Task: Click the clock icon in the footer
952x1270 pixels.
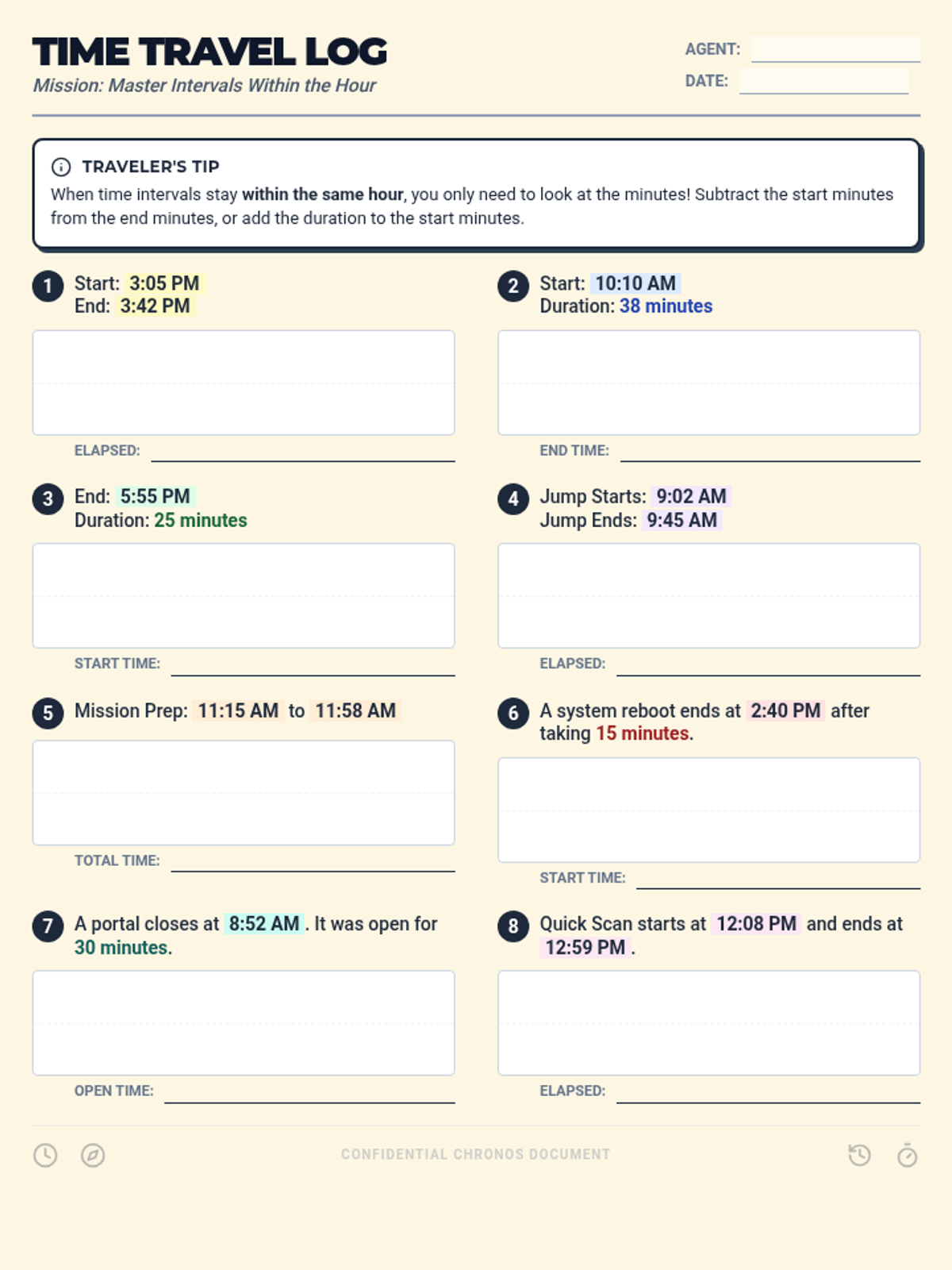Action: click(x=45, y=1155)
